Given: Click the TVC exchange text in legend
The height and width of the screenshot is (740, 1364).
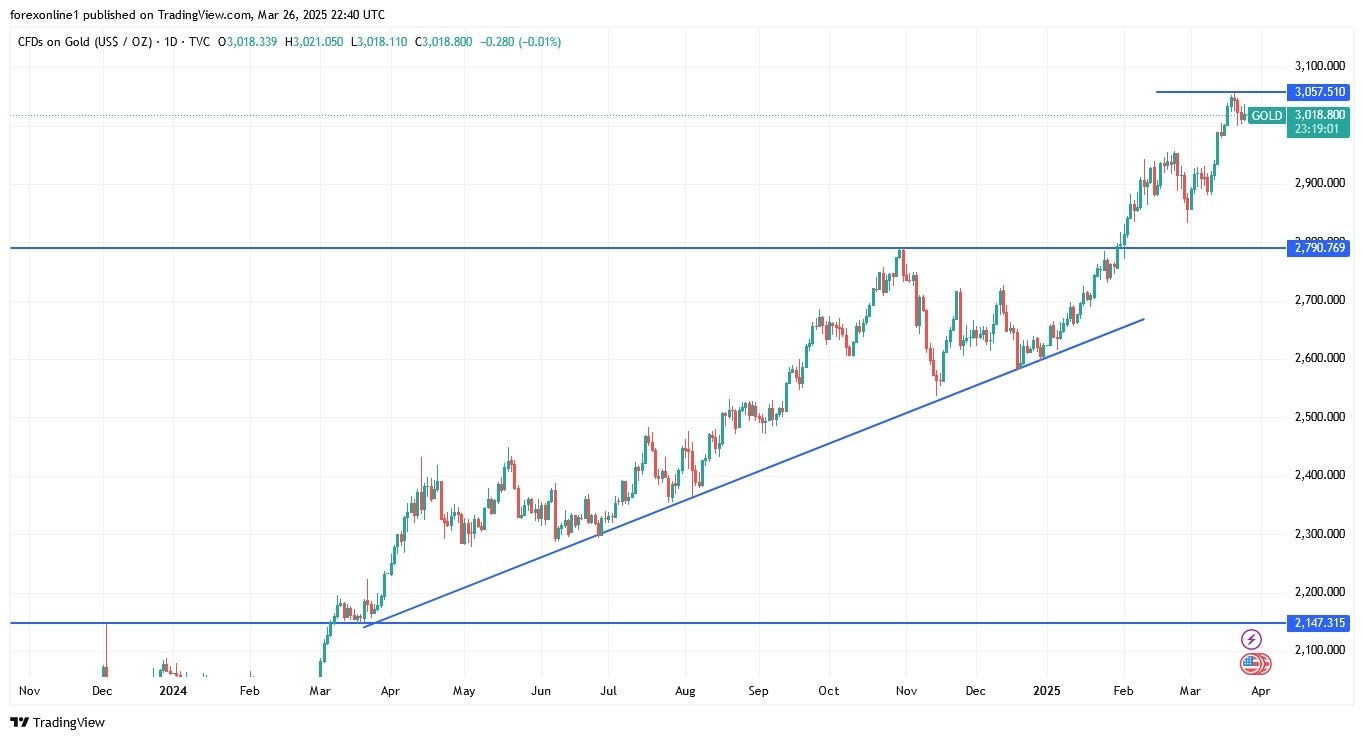Looking at the screenshot, I should click(197, 42).
